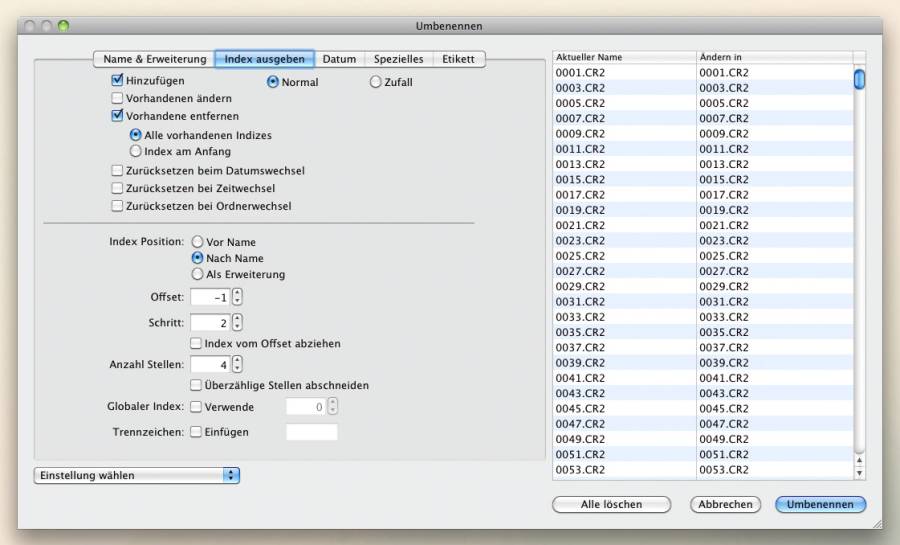Click the file list scrollbar thumb
This screenshot has height=545, width=900.
pos(859,79)
